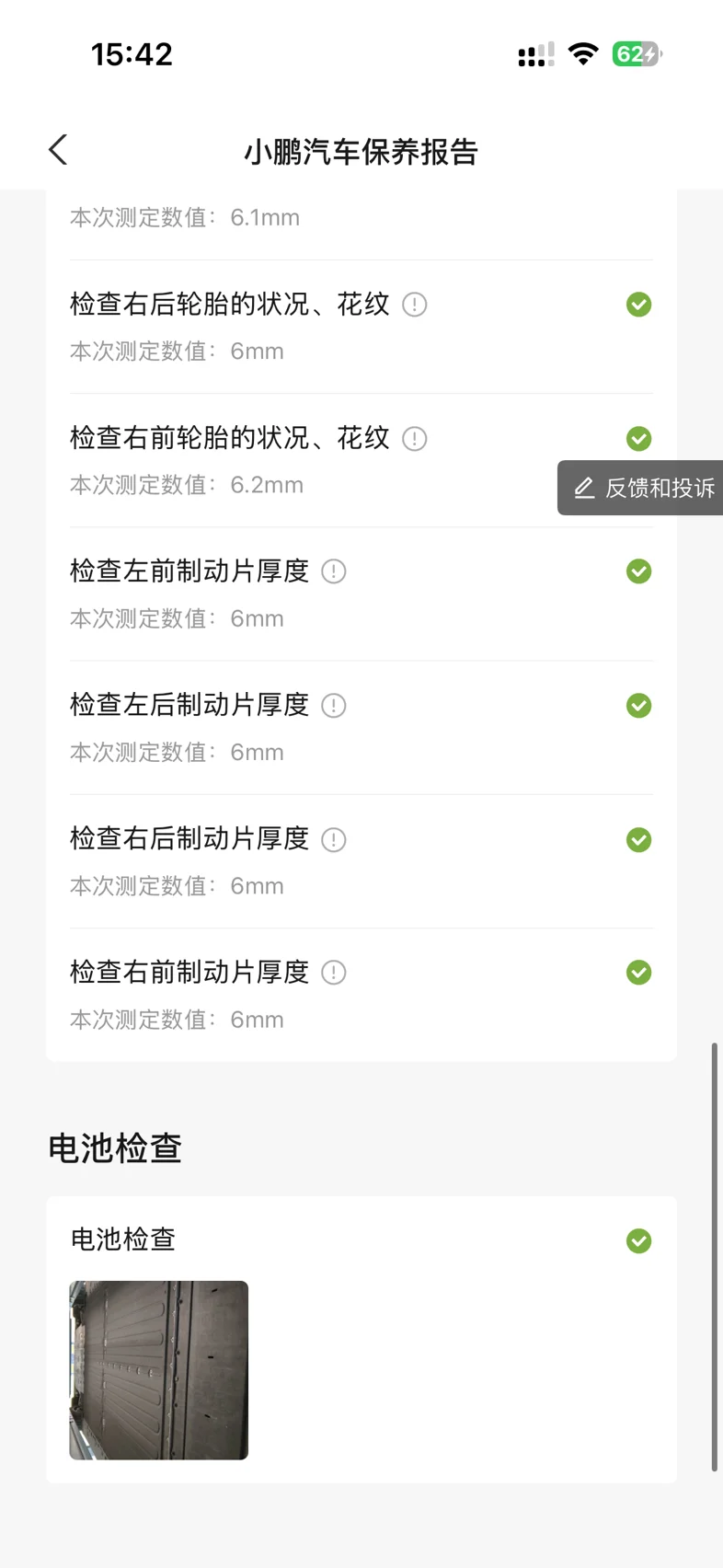723x1568 pixels.
Task: Select the 检查右前制动片厚度 row title
Action: pos(189,973)
